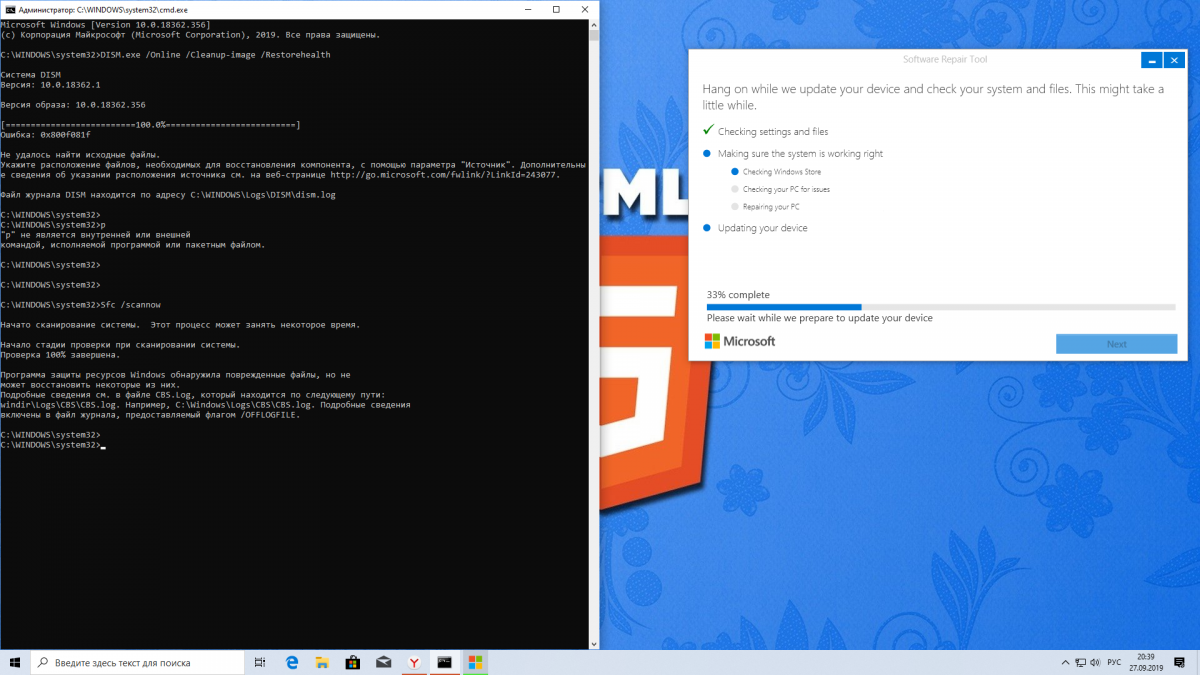Open Microsoft Store from the taskbar
1200x675 pixels.
point(352,662)
